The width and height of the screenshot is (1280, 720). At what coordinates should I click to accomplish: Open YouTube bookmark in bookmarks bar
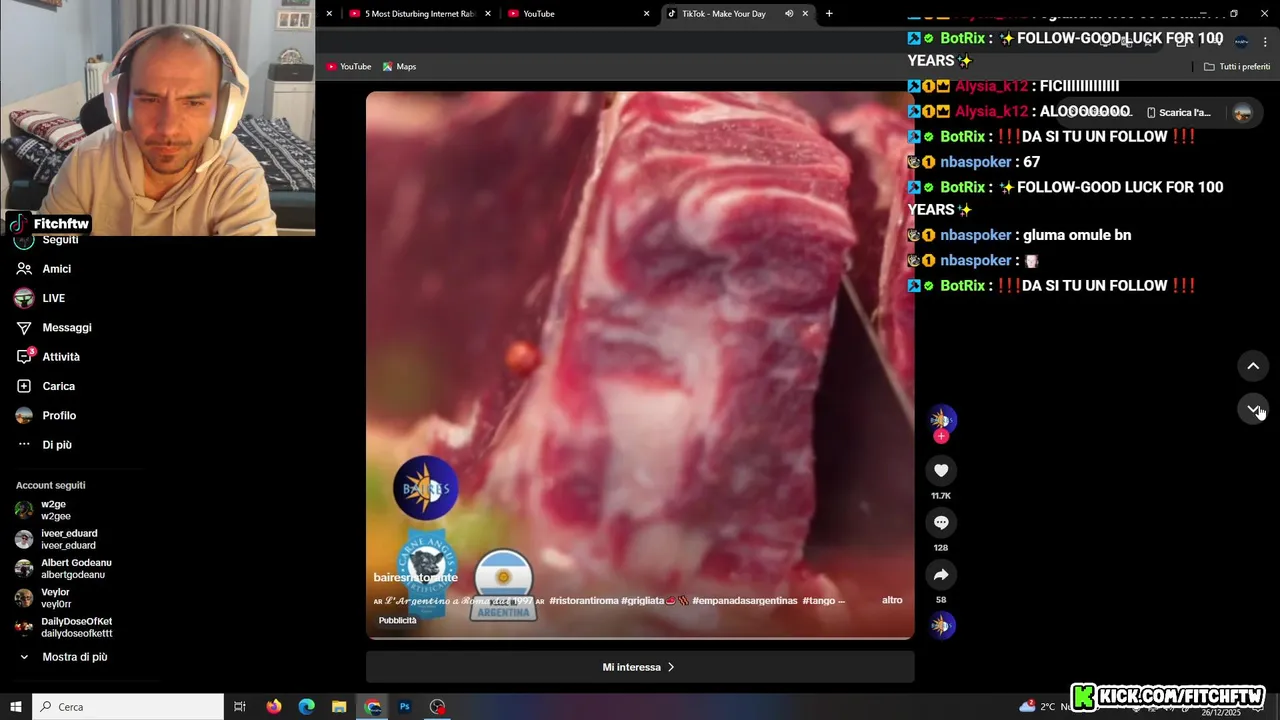pyautogui.click(x=348, y=67)
